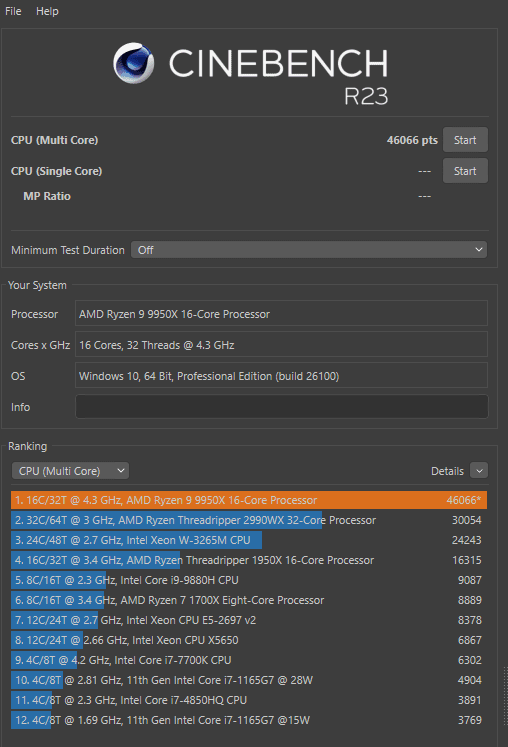Viewport: 508px width, 747px height.
Task: Click the 46066 pts multi core score
Action: pos(412,140)
